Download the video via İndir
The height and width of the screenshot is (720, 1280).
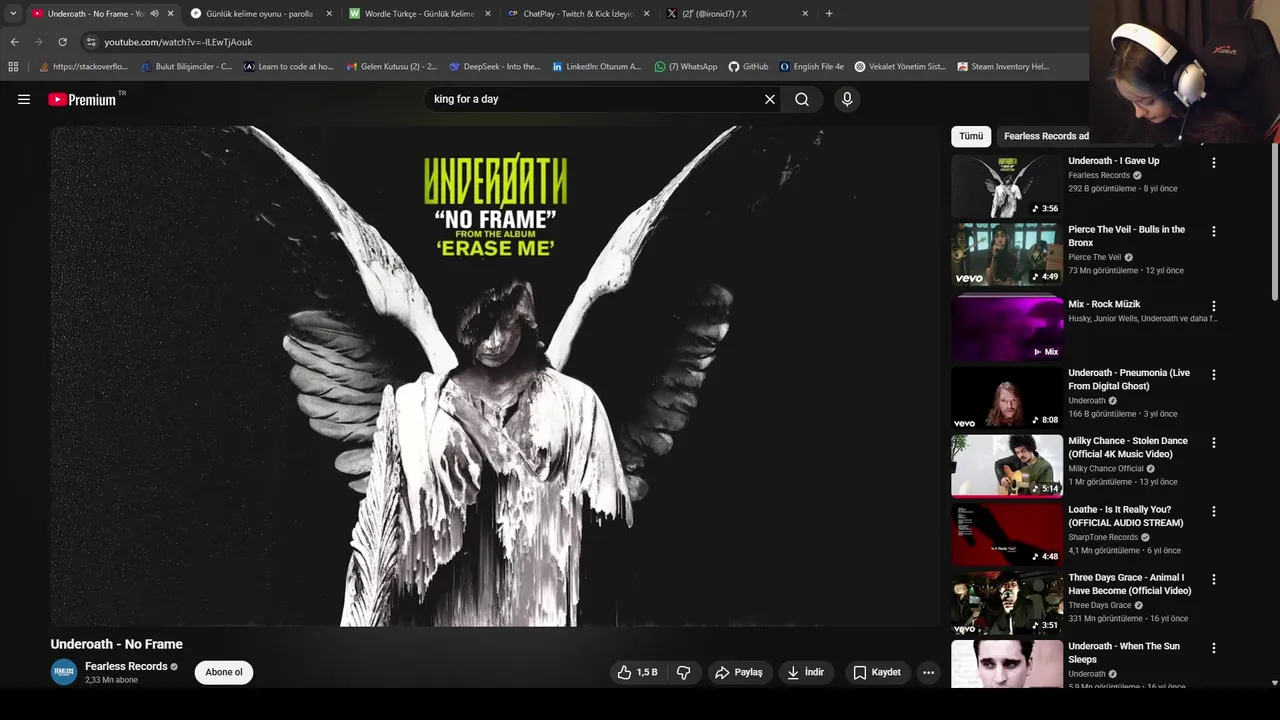(805, 672)
